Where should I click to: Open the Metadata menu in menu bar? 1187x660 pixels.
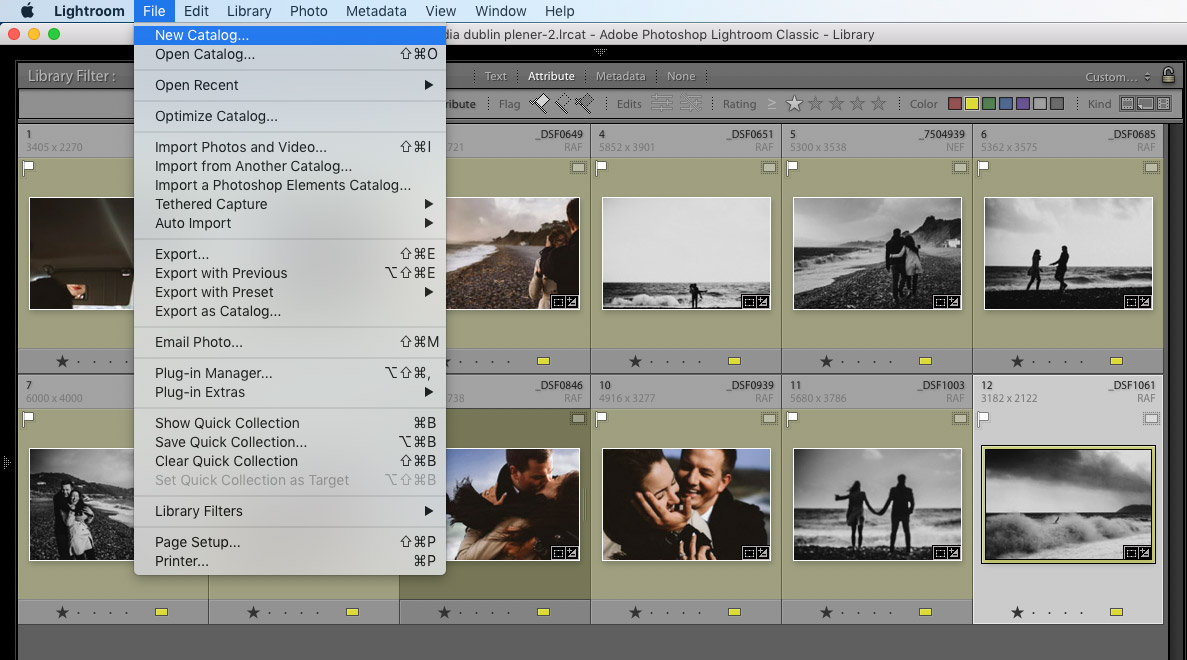(376, 11)
